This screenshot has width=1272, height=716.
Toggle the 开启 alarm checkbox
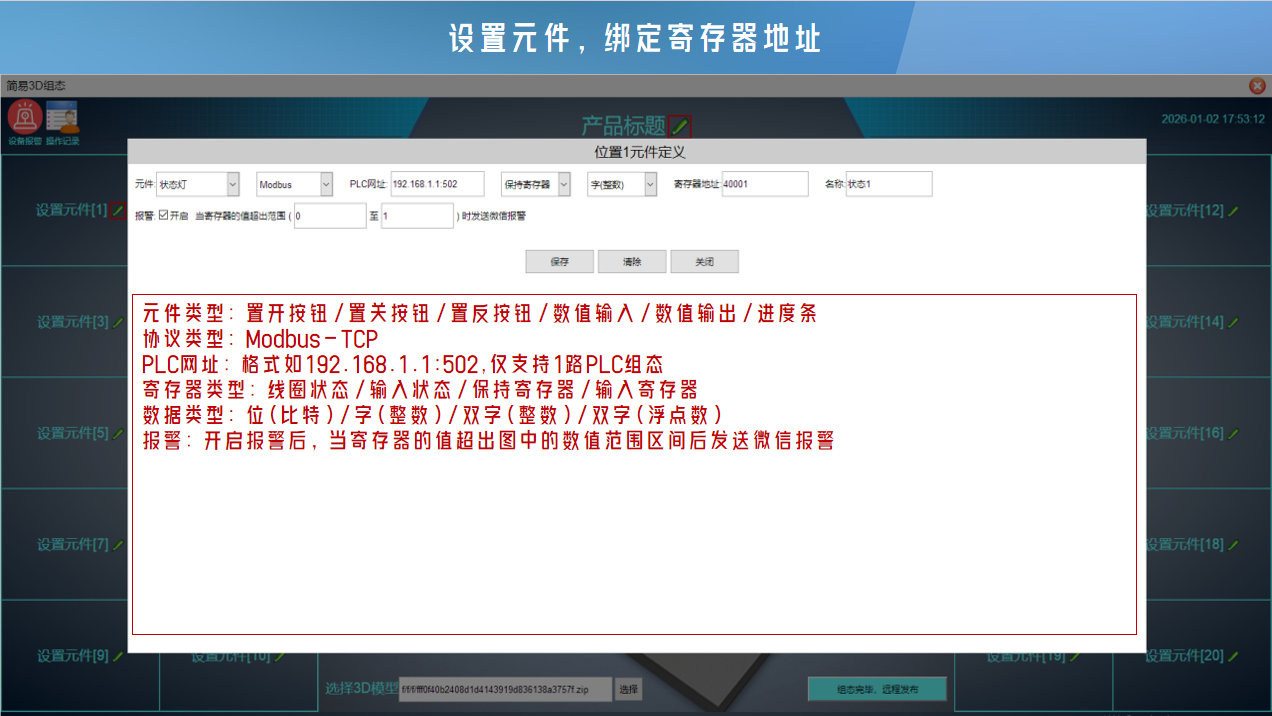(164, 215)
